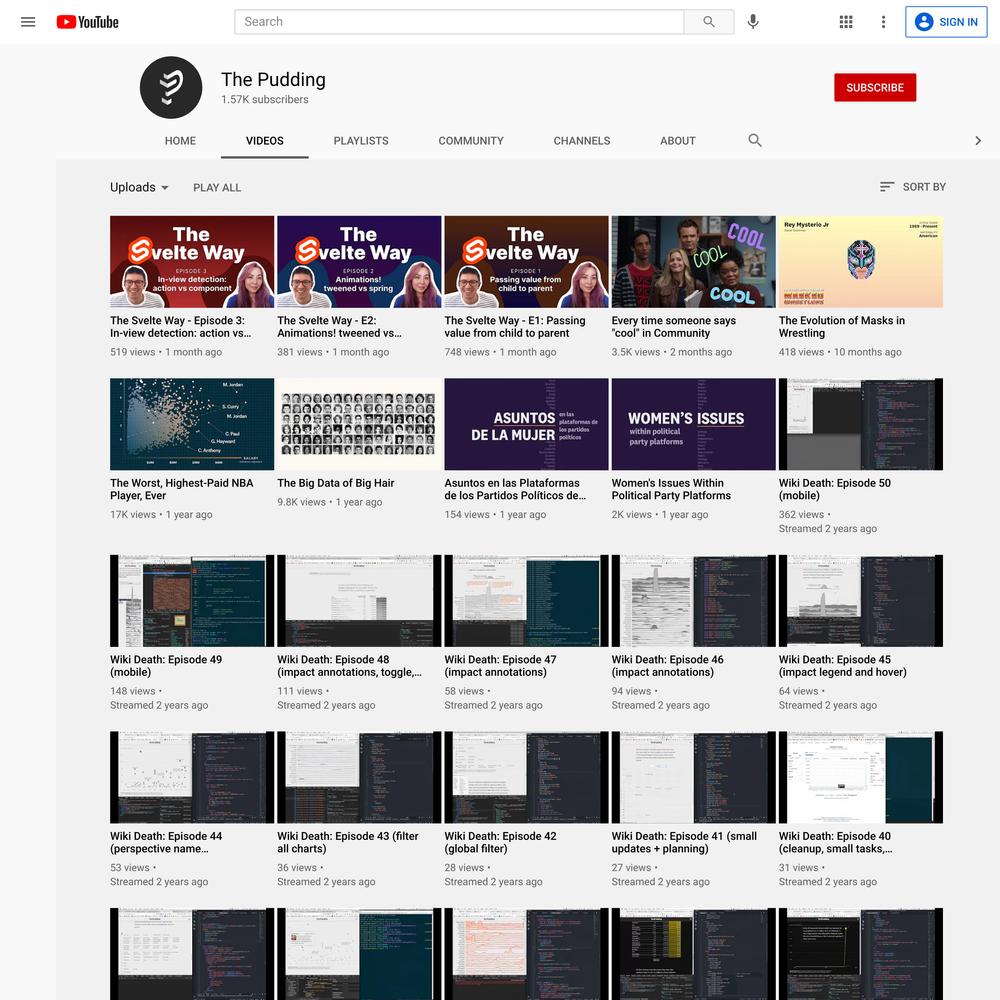Open the Asuntos de la Mujer thumbnail
The image size is (1000, 1000).
click(526, 424)
